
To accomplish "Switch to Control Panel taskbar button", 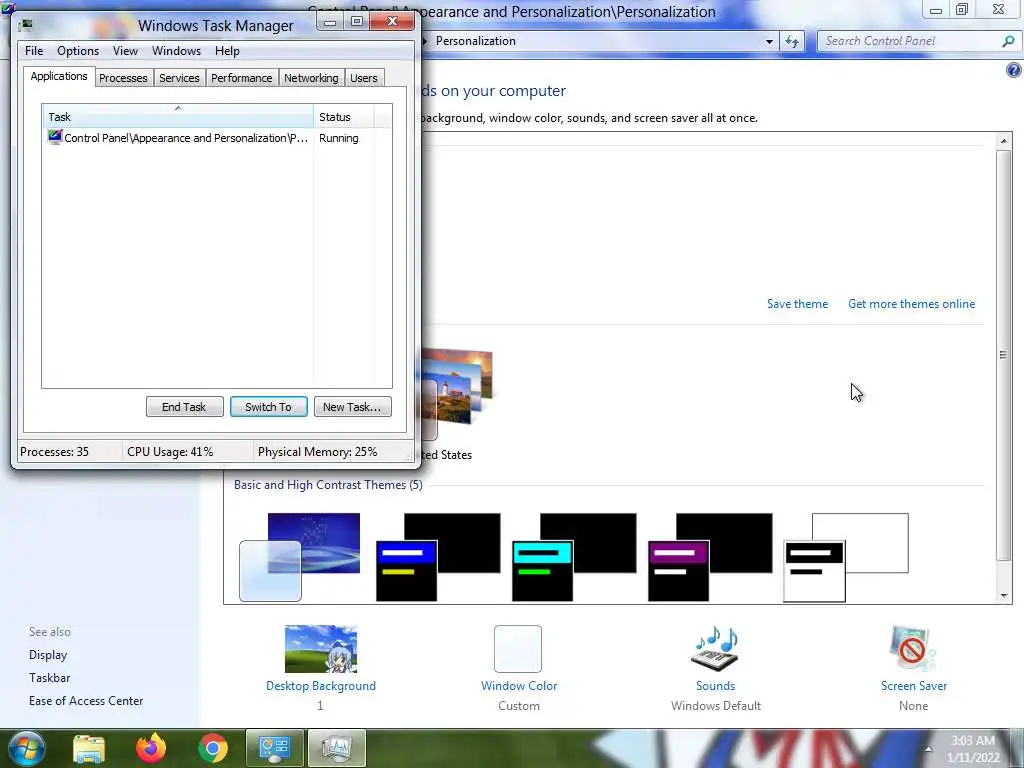I will [x=274, y=748].
